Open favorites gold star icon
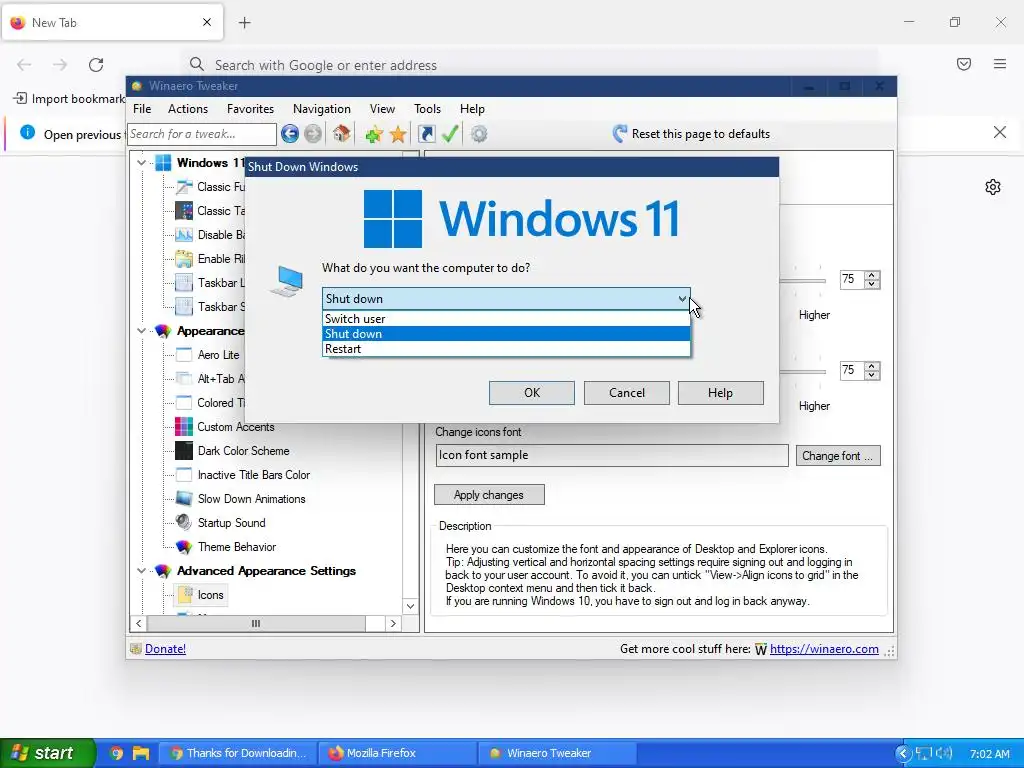 coord(398,135)
